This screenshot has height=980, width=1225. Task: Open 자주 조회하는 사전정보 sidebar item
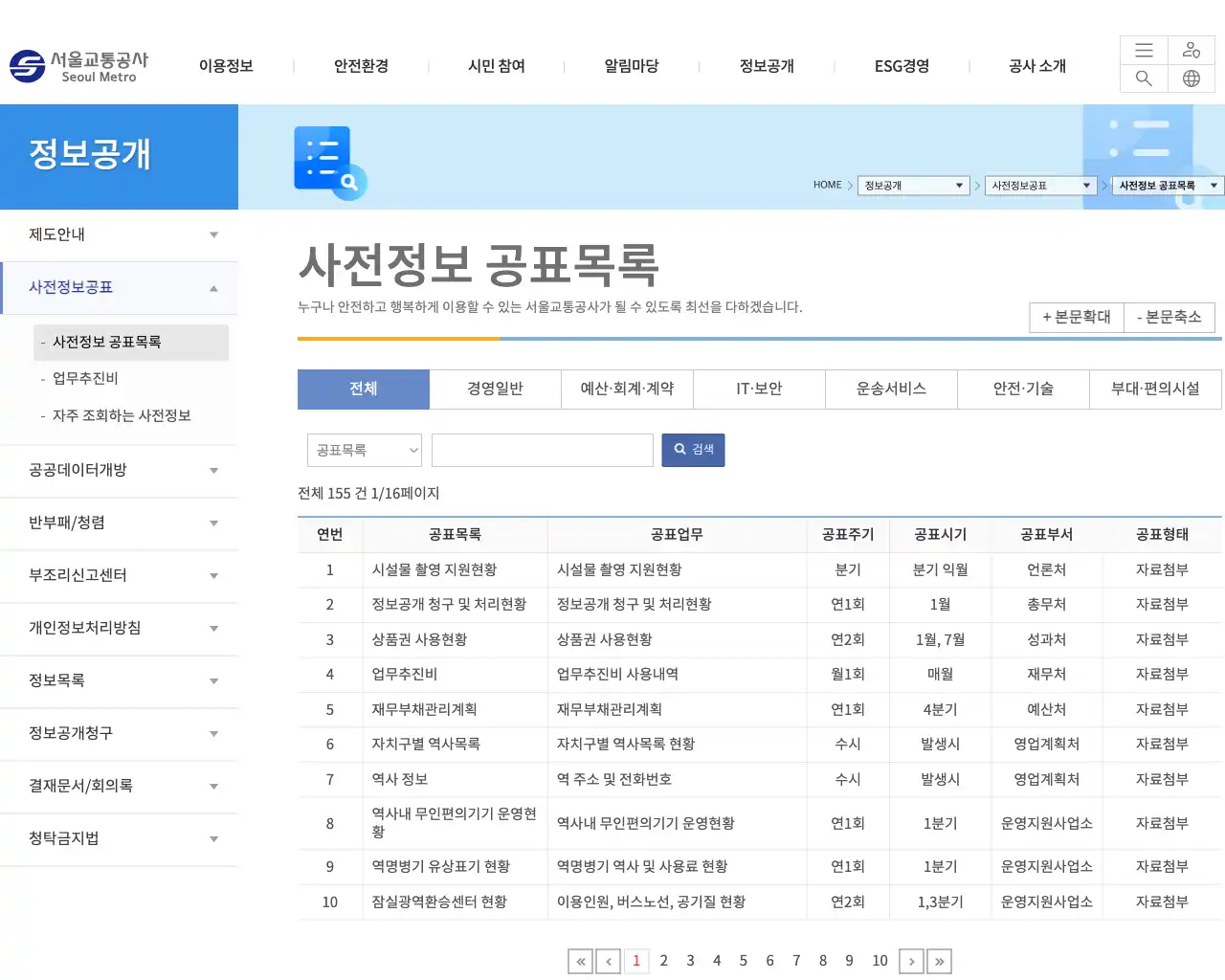point(122,416)
